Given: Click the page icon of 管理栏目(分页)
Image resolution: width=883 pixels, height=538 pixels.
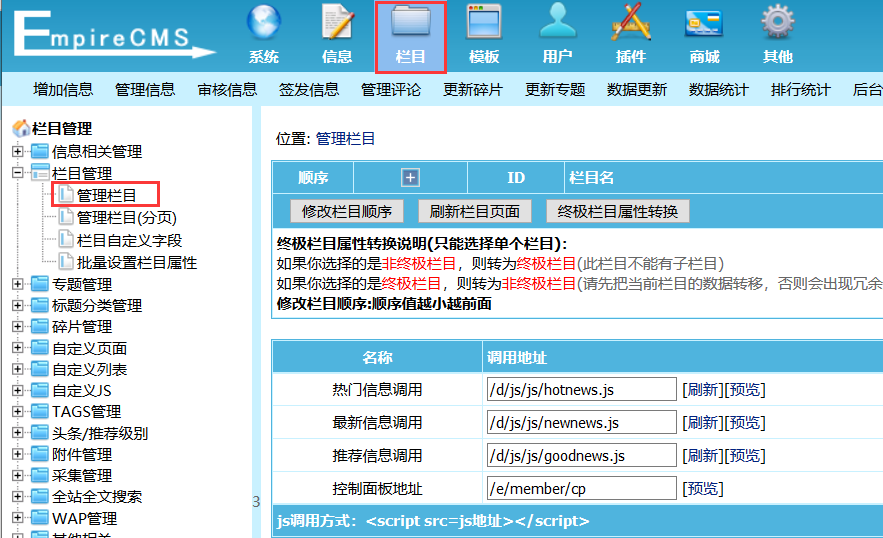Looking at the screenshot, I should pyautogui.click(x=66, y=217).
